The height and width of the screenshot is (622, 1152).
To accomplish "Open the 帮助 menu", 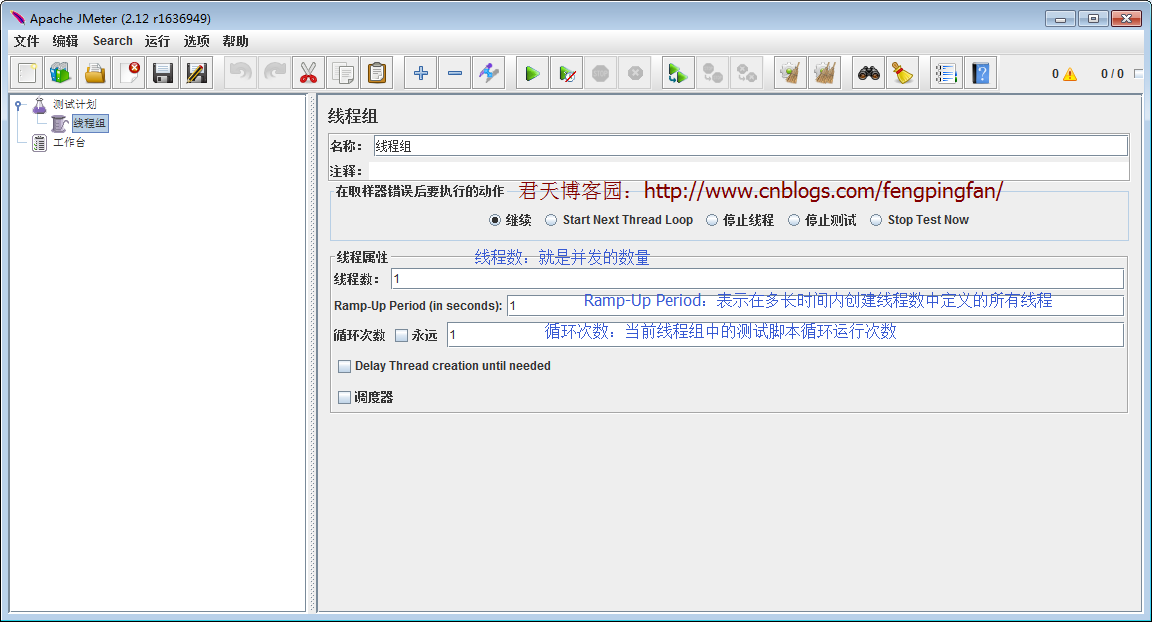I will point(235,41).
